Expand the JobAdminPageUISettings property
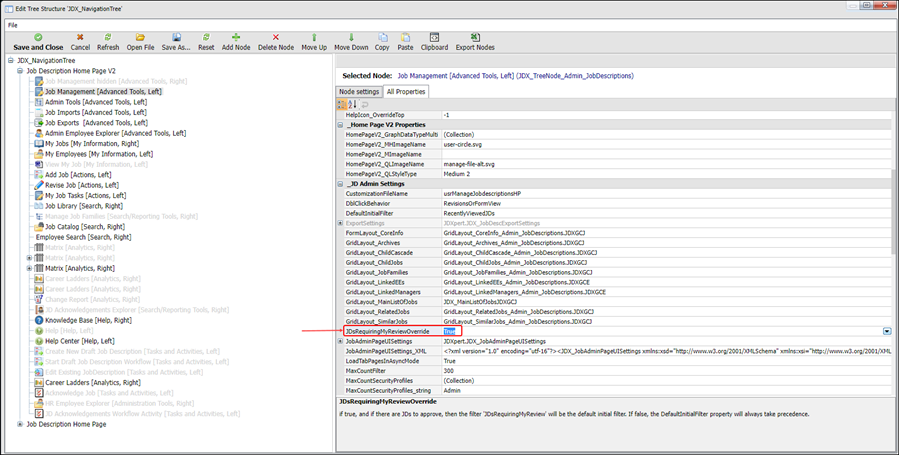 (340, 342)
